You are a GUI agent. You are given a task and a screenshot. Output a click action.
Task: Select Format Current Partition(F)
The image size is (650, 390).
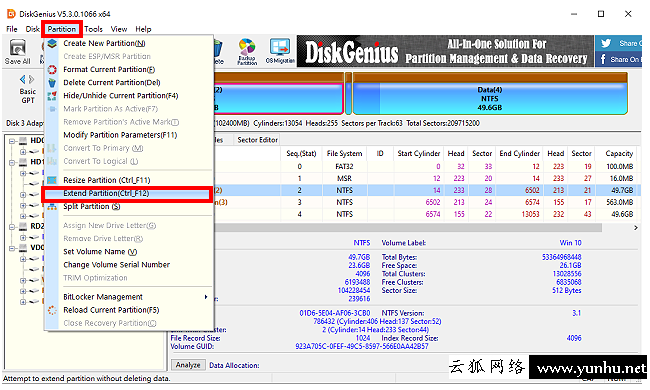click(x=129, y=69)
